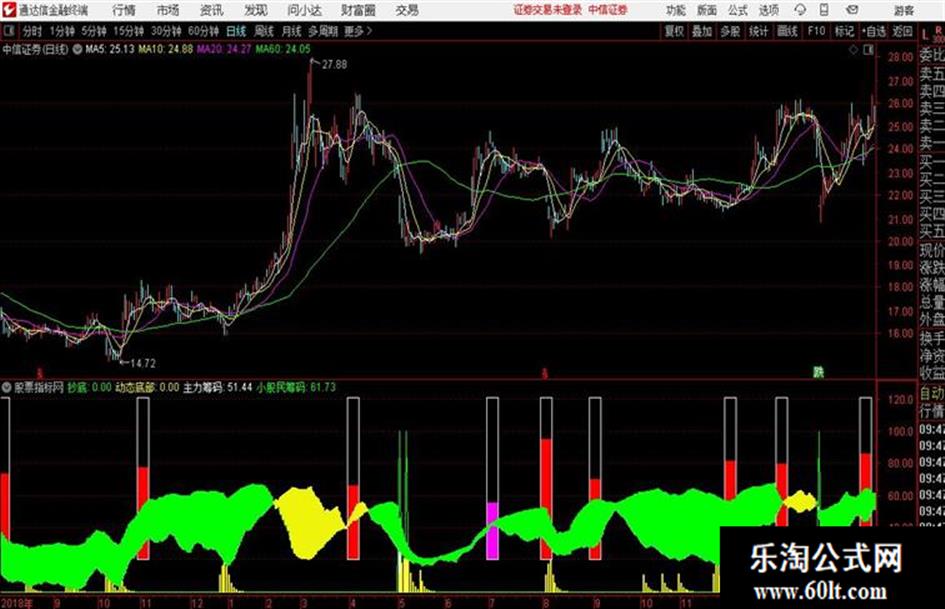Click the 动态底部: 0.00 value

click(148, 387)
